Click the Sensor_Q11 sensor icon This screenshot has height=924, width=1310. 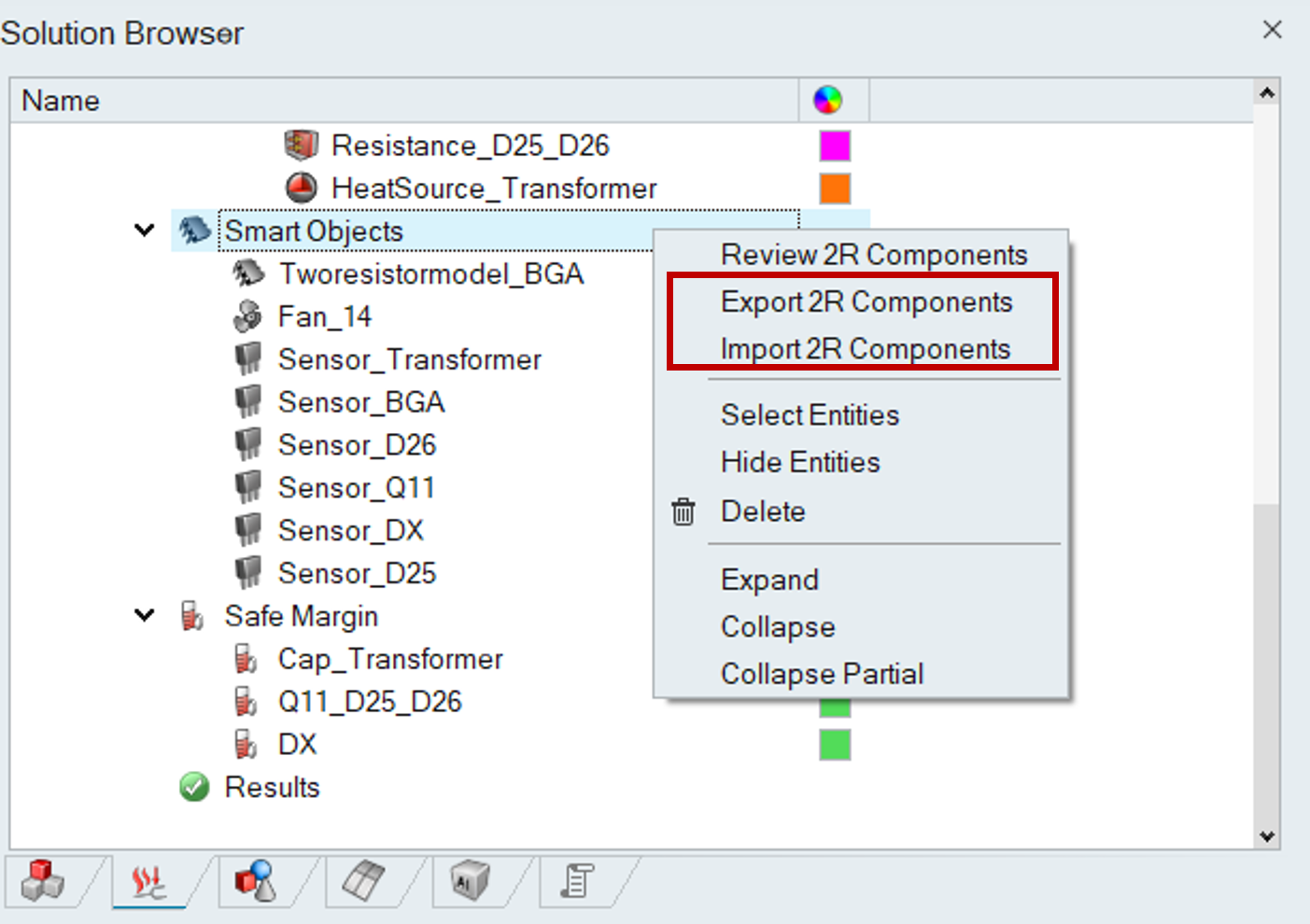(247, 488)
